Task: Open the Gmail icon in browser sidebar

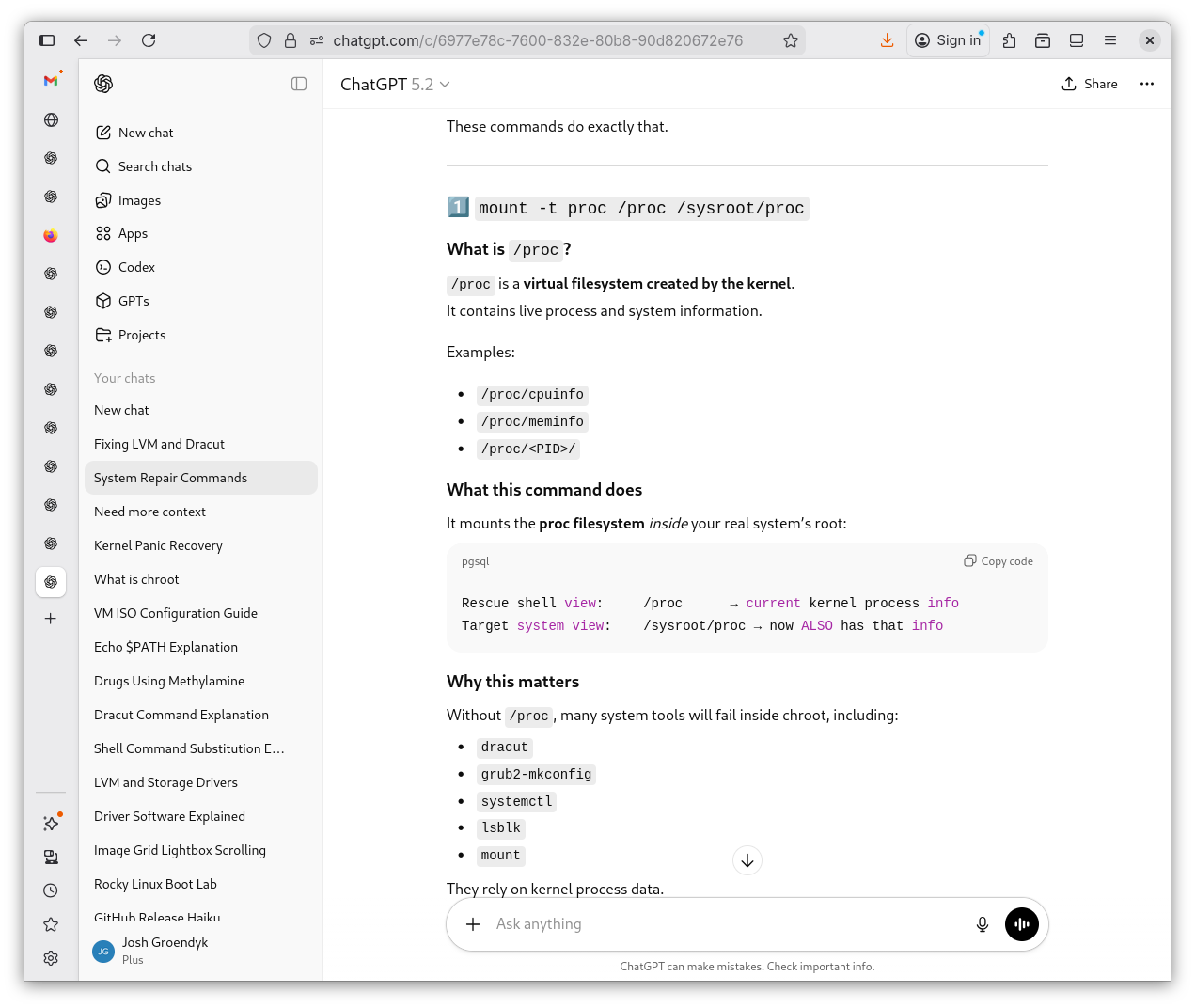Action: pos(51,81)
